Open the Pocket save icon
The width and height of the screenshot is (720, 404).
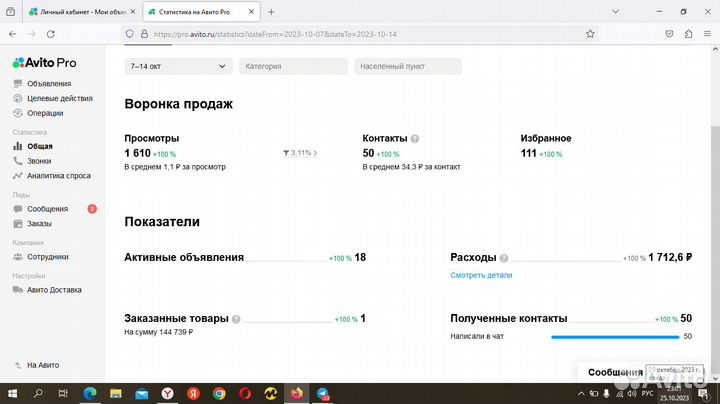tap(669, 34)
